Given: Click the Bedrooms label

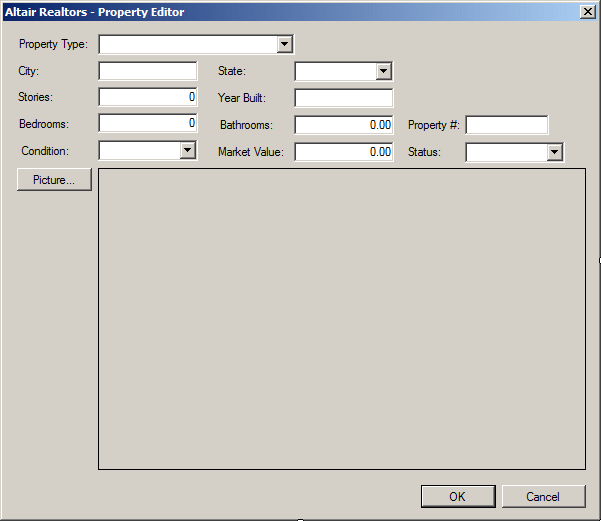Looking at the screenshot, I should (44, 124).
